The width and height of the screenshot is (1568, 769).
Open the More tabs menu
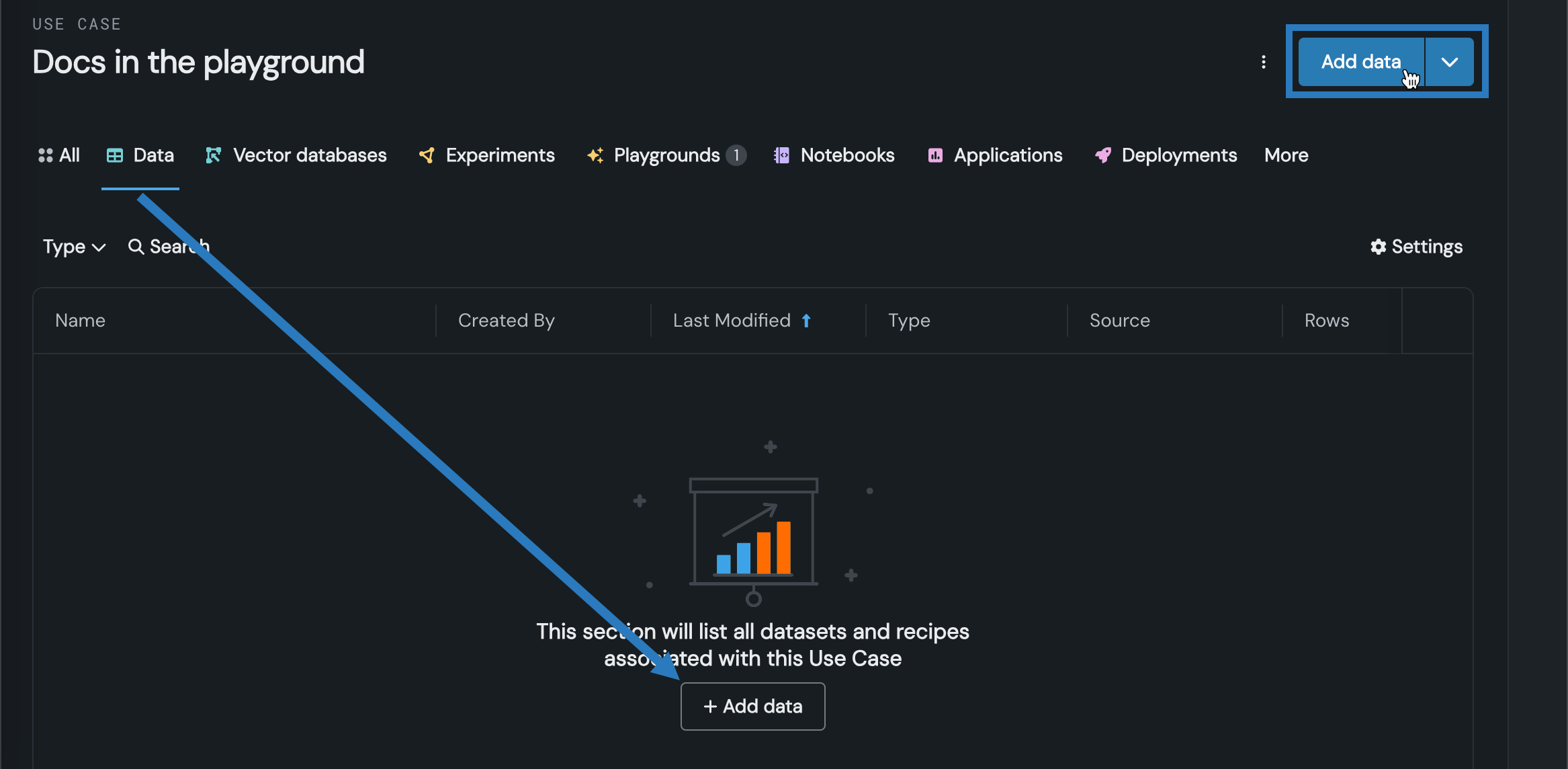[1286, 155]
